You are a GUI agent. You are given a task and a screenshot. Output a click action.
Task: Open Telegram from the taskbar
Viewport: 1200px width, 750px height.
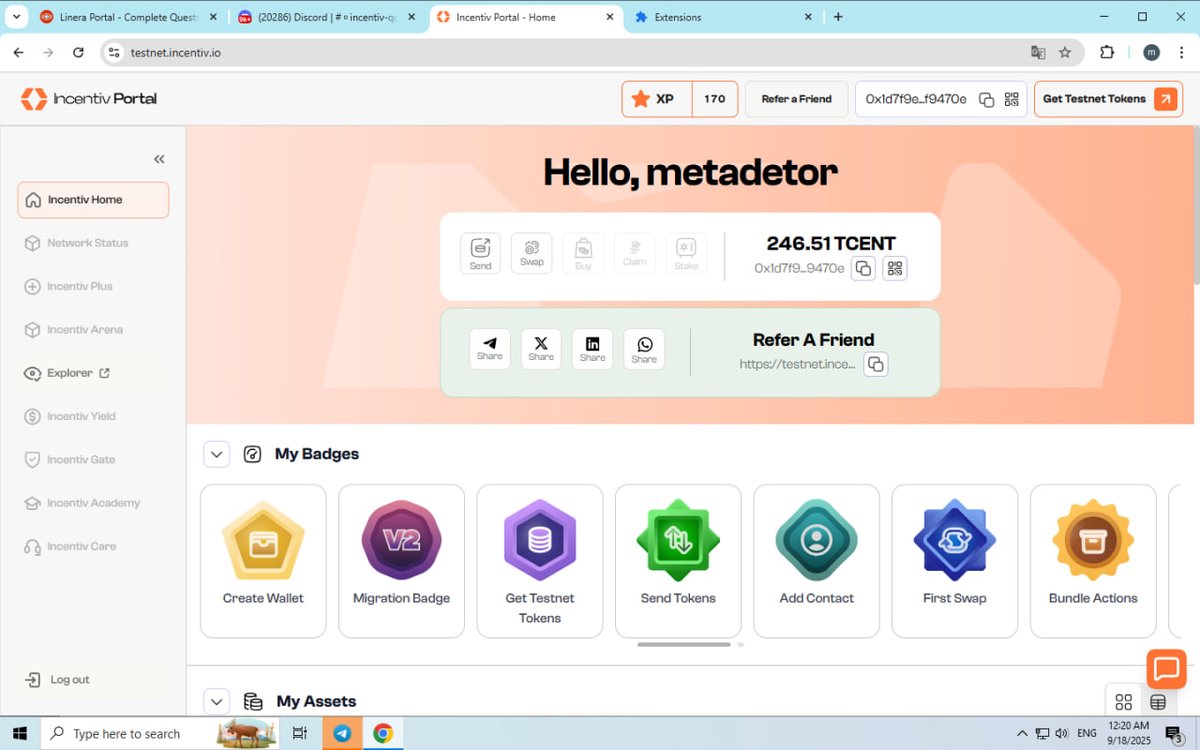coord(342,733)
